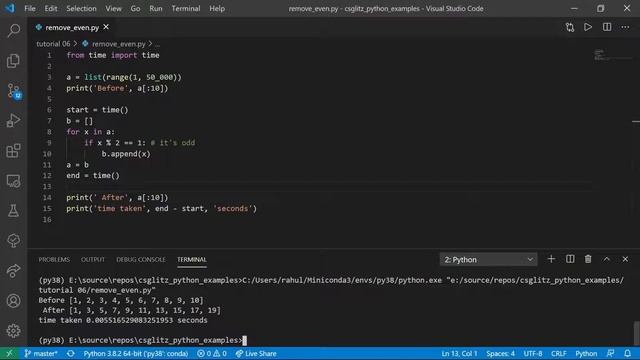640x360 pixels.
Task: Close the terminal panel
Action: (x=625, y=259)
